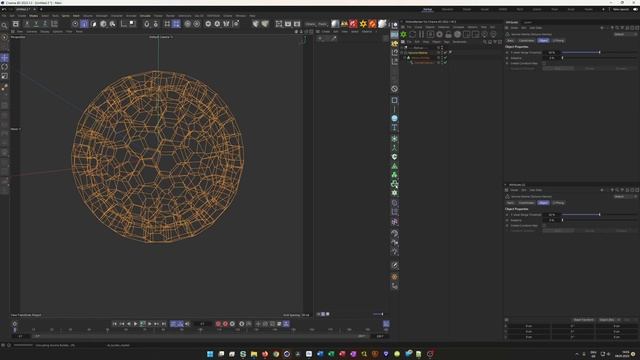The width and height of the screenshot is (640, 360).
Task: Click the red Record Active Objects button
Action: tap(218, 324)
